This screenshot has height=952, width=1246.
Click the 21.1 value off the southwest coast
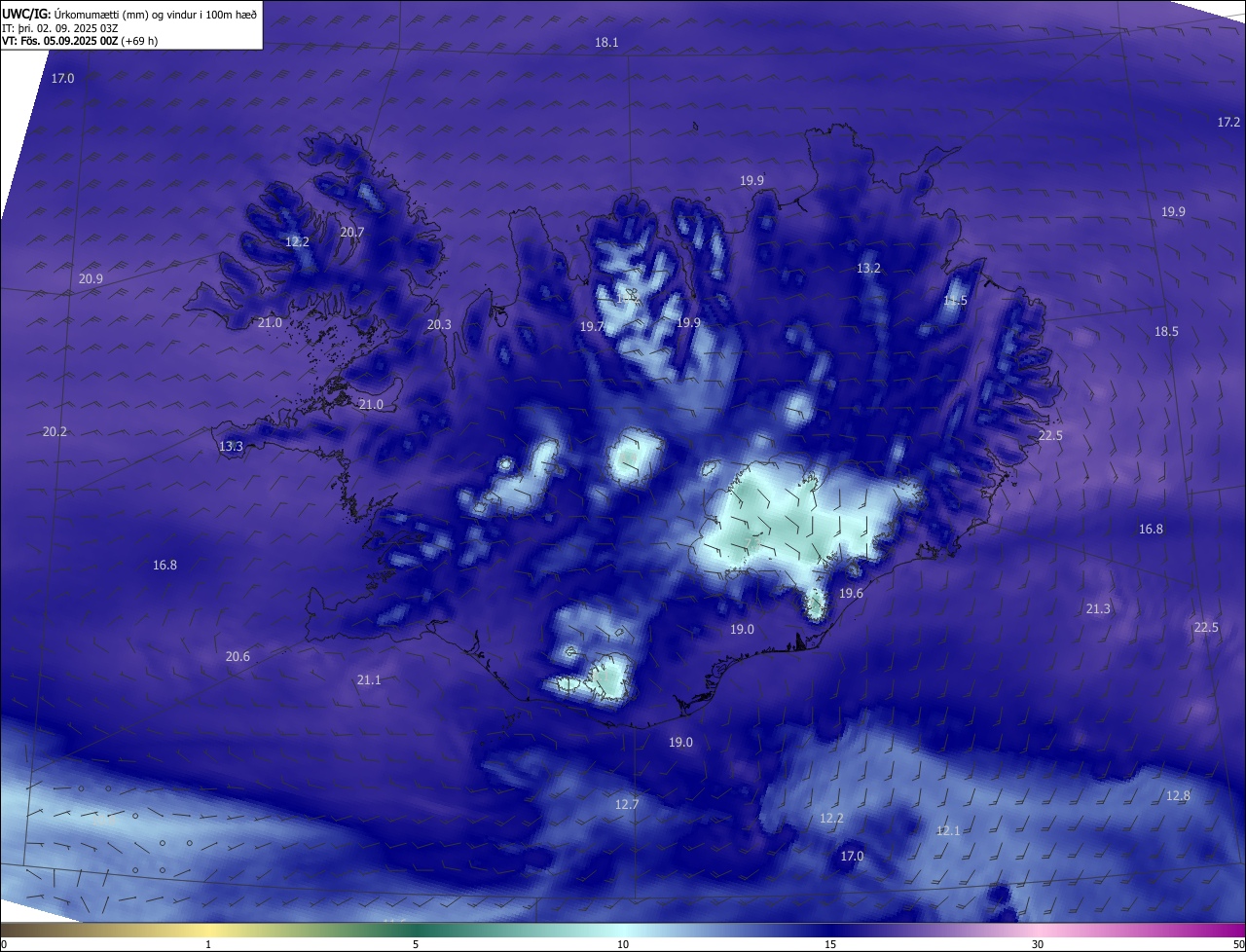pos(369,679)
